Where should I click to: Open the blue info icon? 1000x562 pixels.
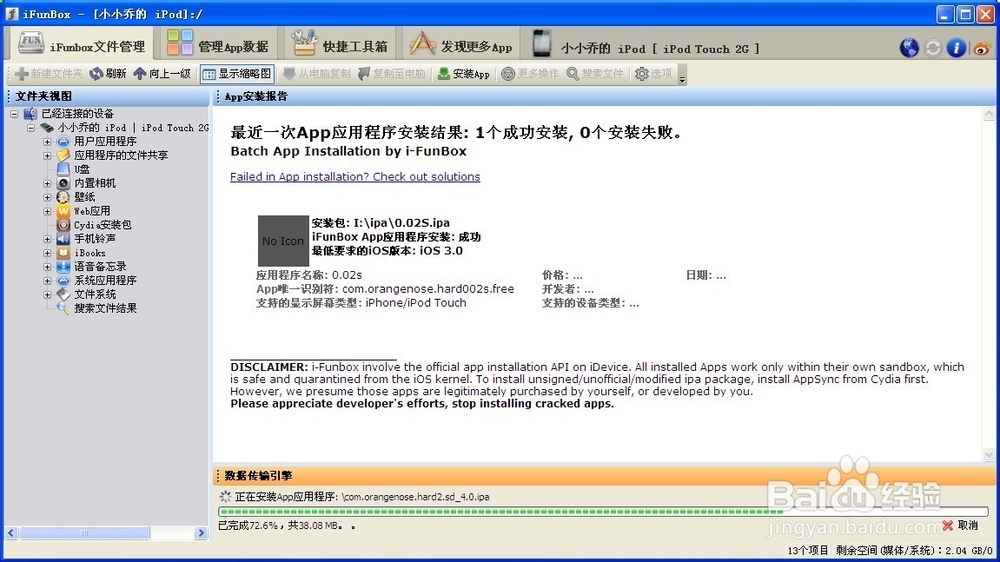pyautogui.click(x=956, y=47)
